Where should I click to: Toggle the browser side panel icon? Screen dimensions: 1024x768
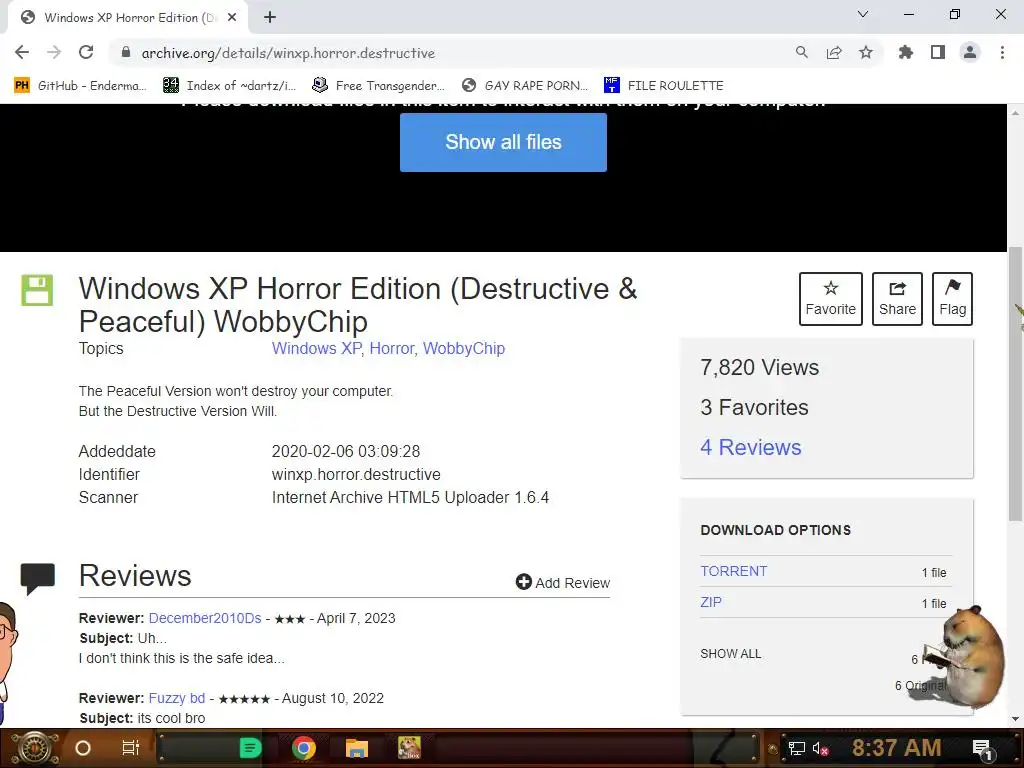pos(938,52)
